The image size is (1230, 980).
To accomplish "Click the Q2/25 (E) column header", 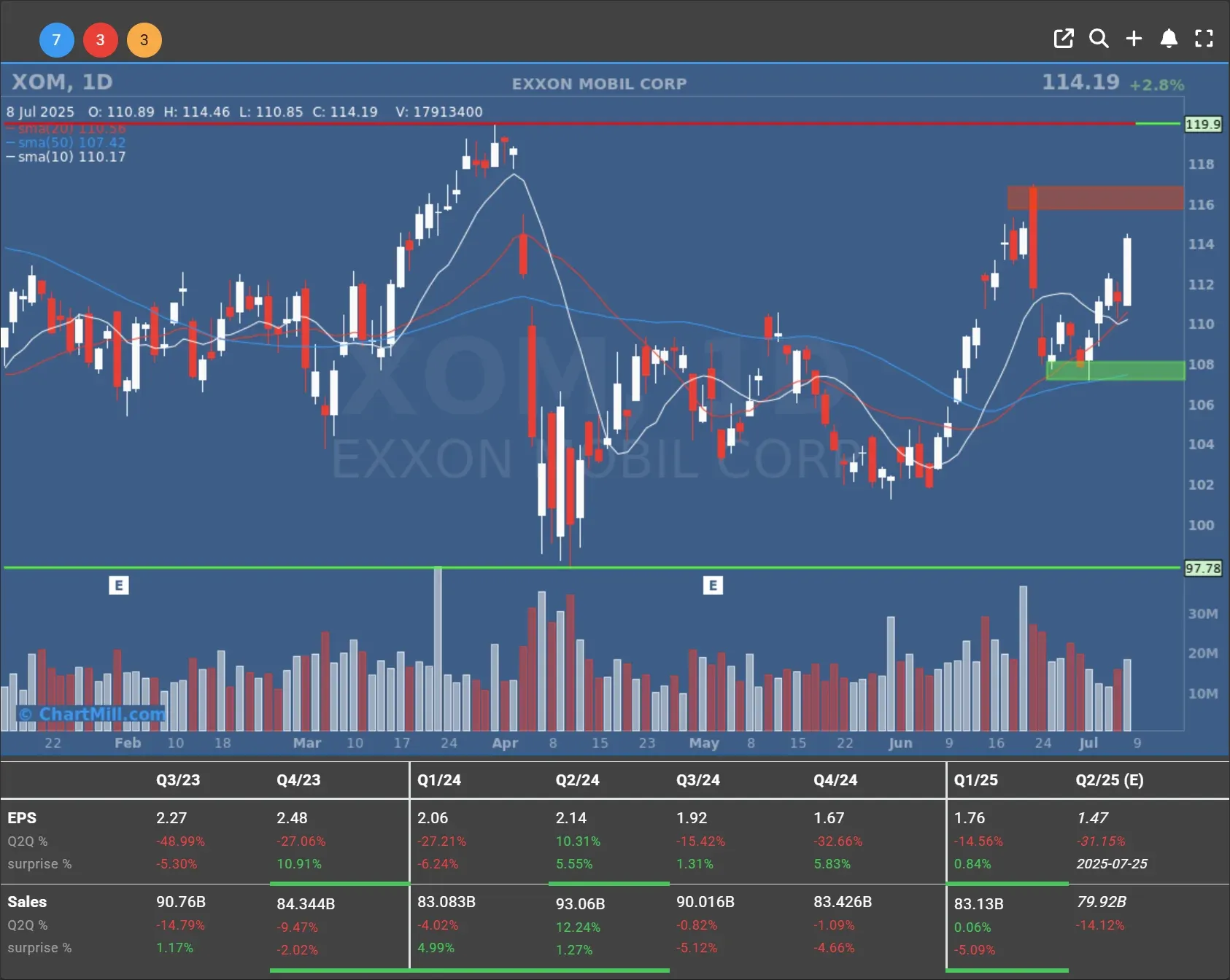I will 1110,779.
